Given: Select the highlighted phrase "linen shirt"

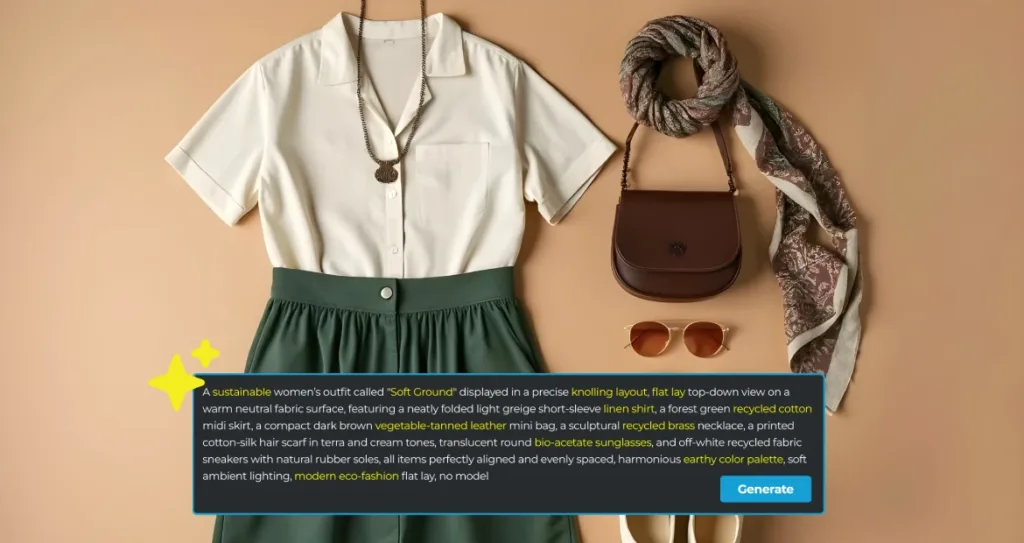Looking at the screenshot, I should [x=628, y=409].
